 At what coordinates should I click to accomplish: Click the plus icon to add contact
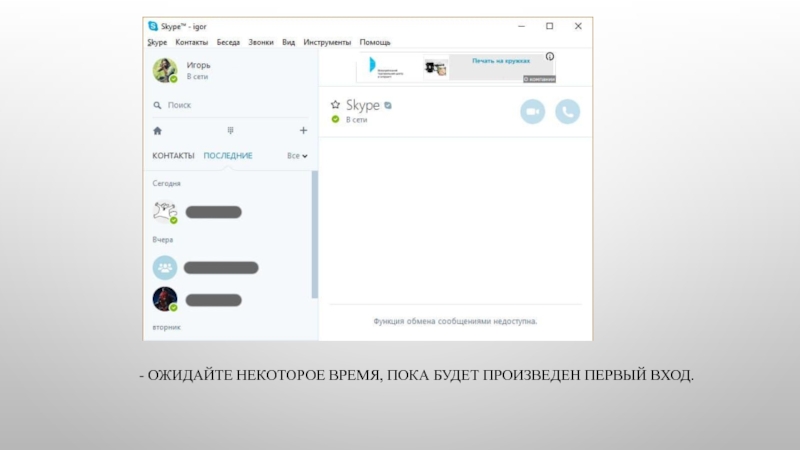click(x=304, y=131)
